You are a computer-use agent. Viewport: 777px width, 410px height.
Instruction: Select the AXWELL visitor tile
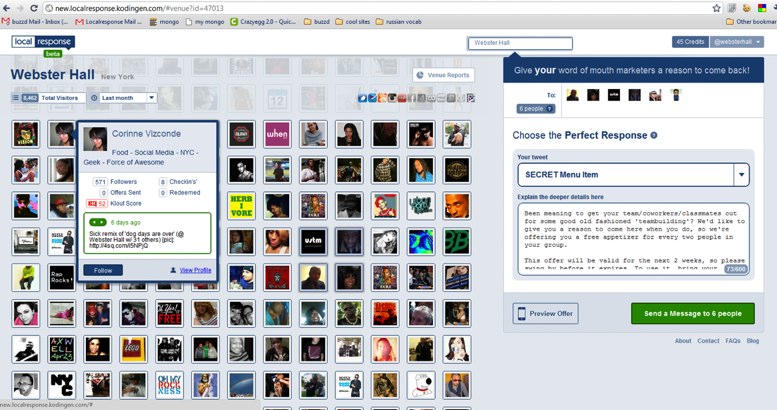[62, 349]
